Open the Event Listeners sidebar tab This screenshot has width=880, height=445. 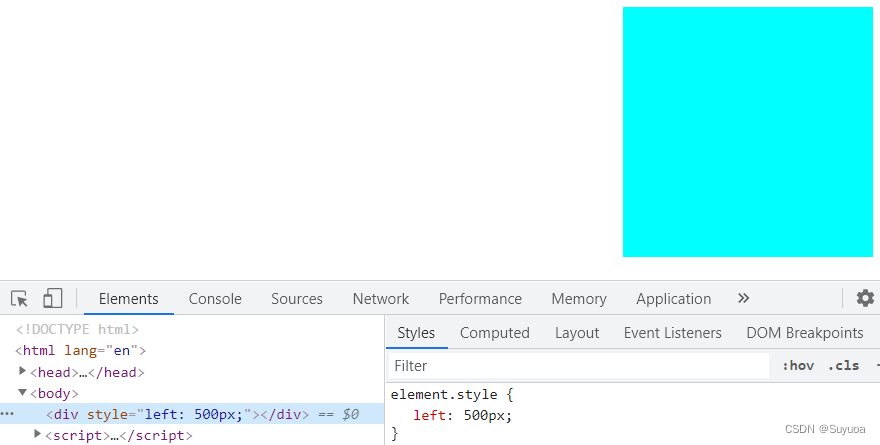coord(672,333)
